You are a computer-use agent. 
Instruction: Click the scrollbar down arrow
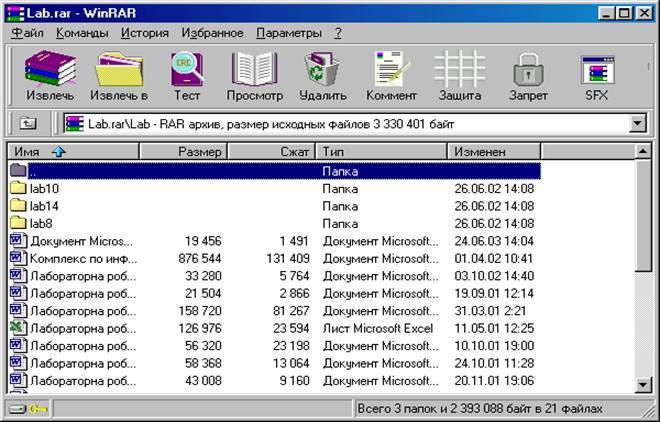pyautogui.click(x=643, y=384)
